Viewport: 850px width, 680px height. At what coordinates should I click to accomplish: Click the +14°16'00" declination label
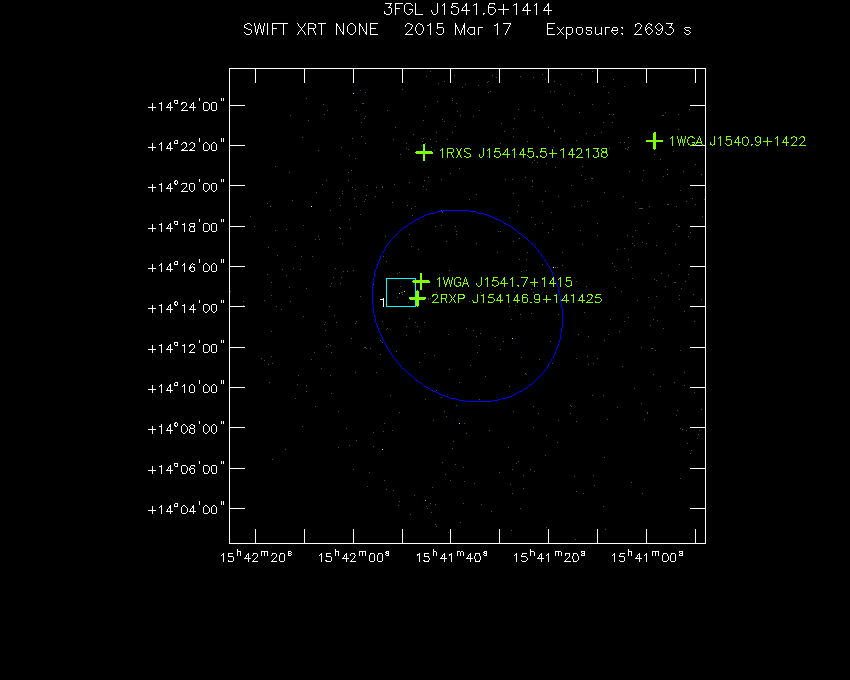(x=186, y=267)
